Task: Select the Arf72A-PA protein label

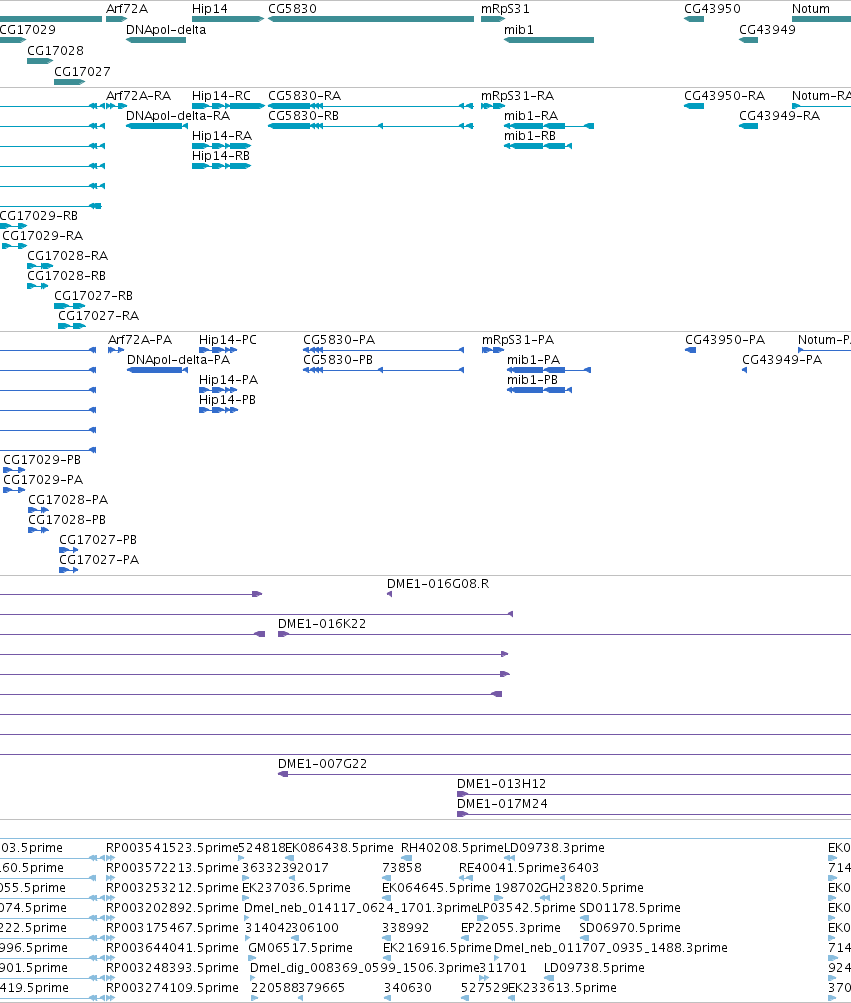Action: [139, 340]
